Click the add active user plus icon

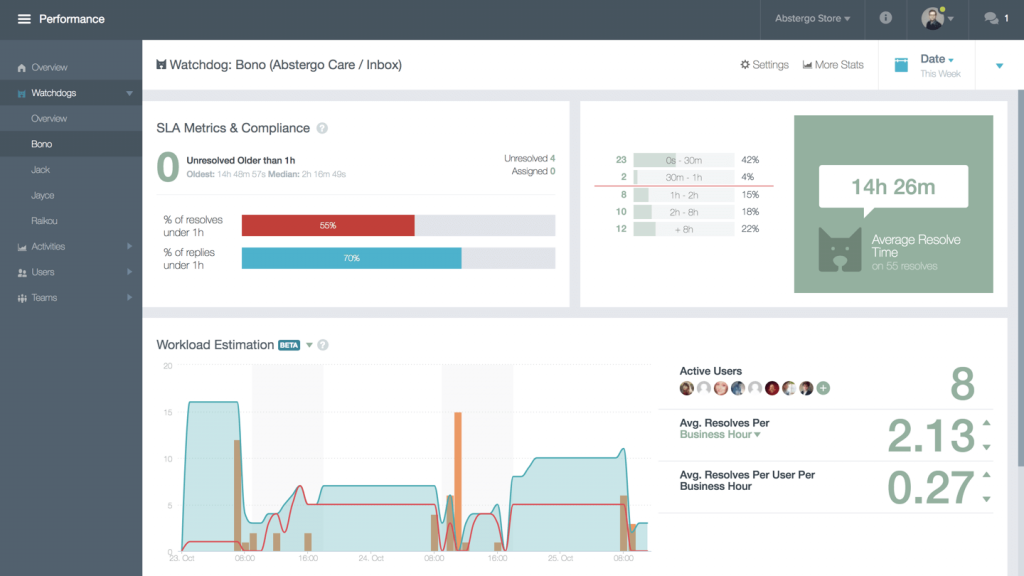tap(824, 388)
